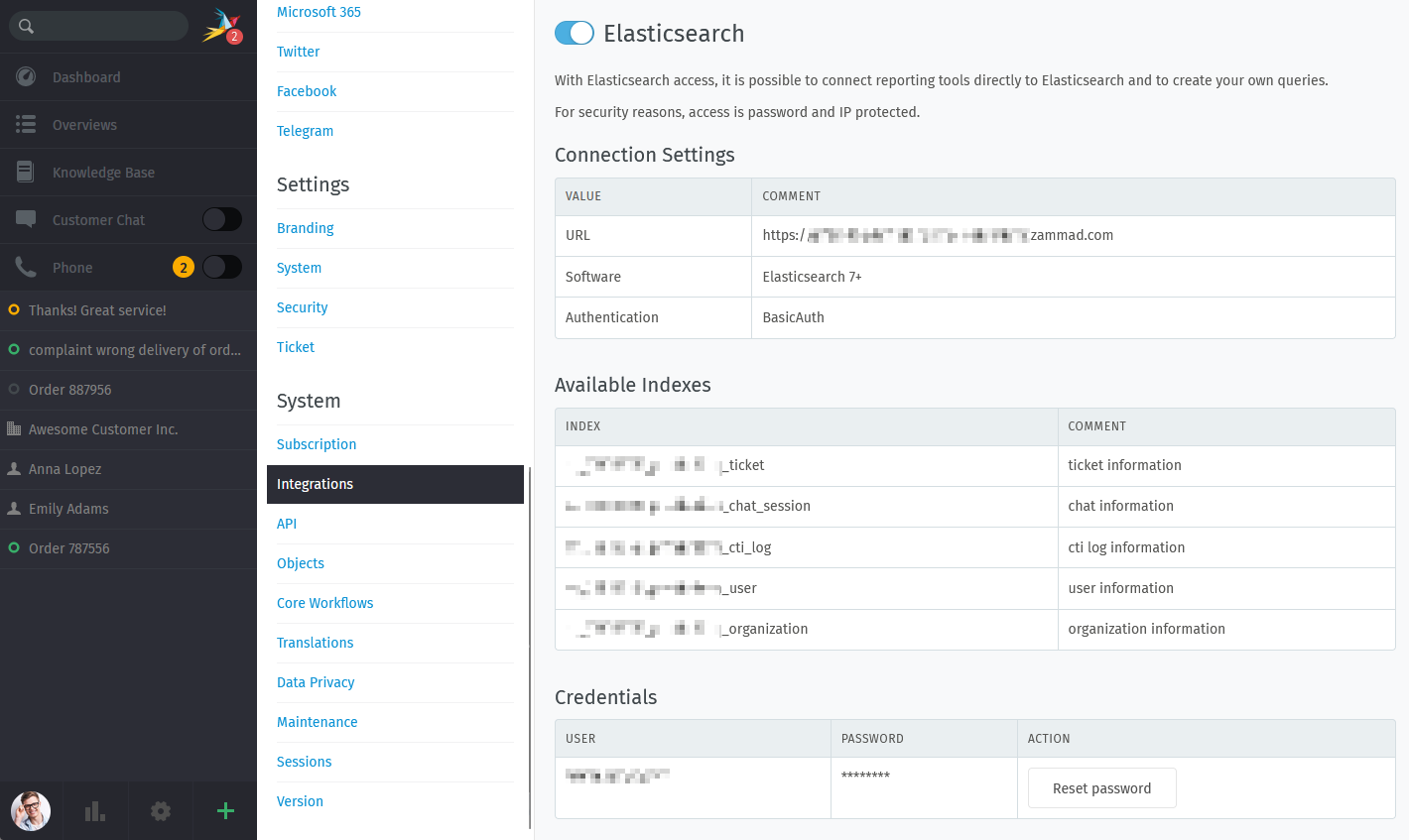
Task: Open the Dashboard menu item
Action: pos(128,76)
